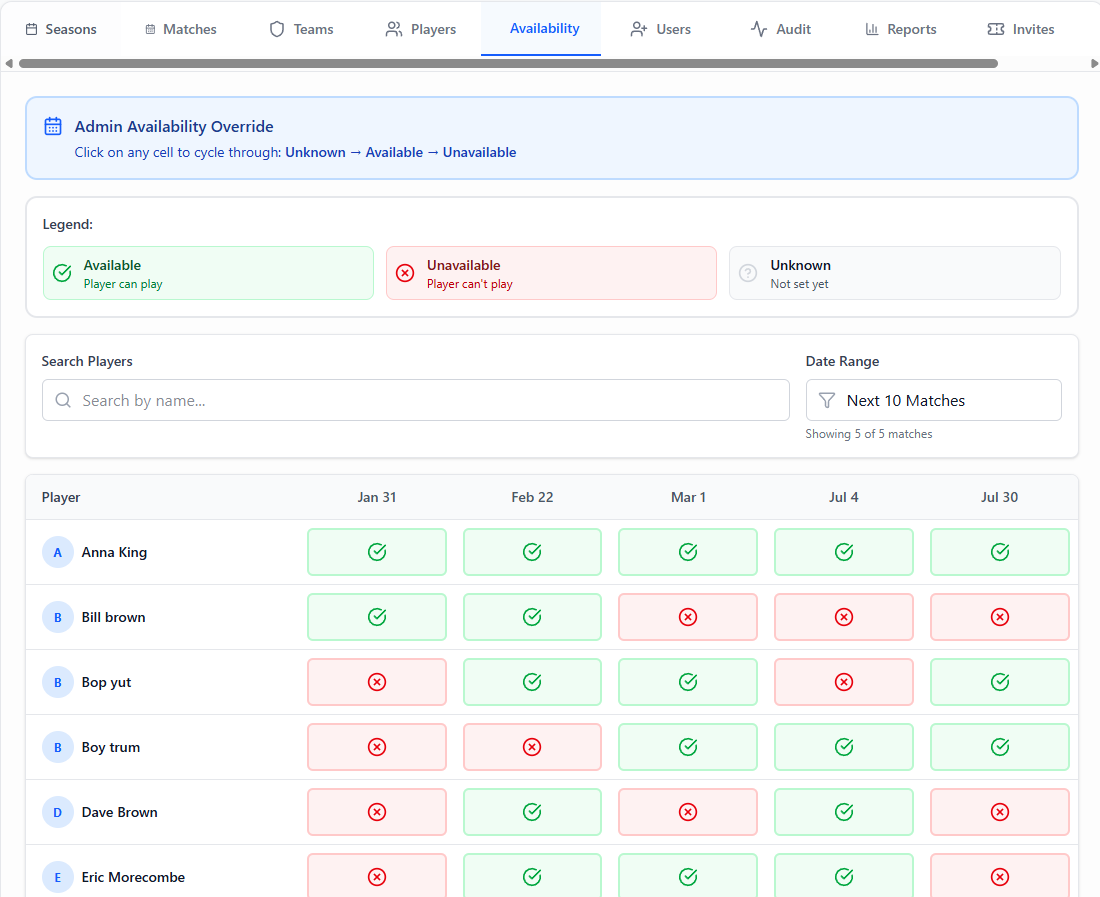The width and height of the screenshot is (1100, 897).
Task: Click the Eric Morecombe avatar icon
Action: click(x=58, y=877)
